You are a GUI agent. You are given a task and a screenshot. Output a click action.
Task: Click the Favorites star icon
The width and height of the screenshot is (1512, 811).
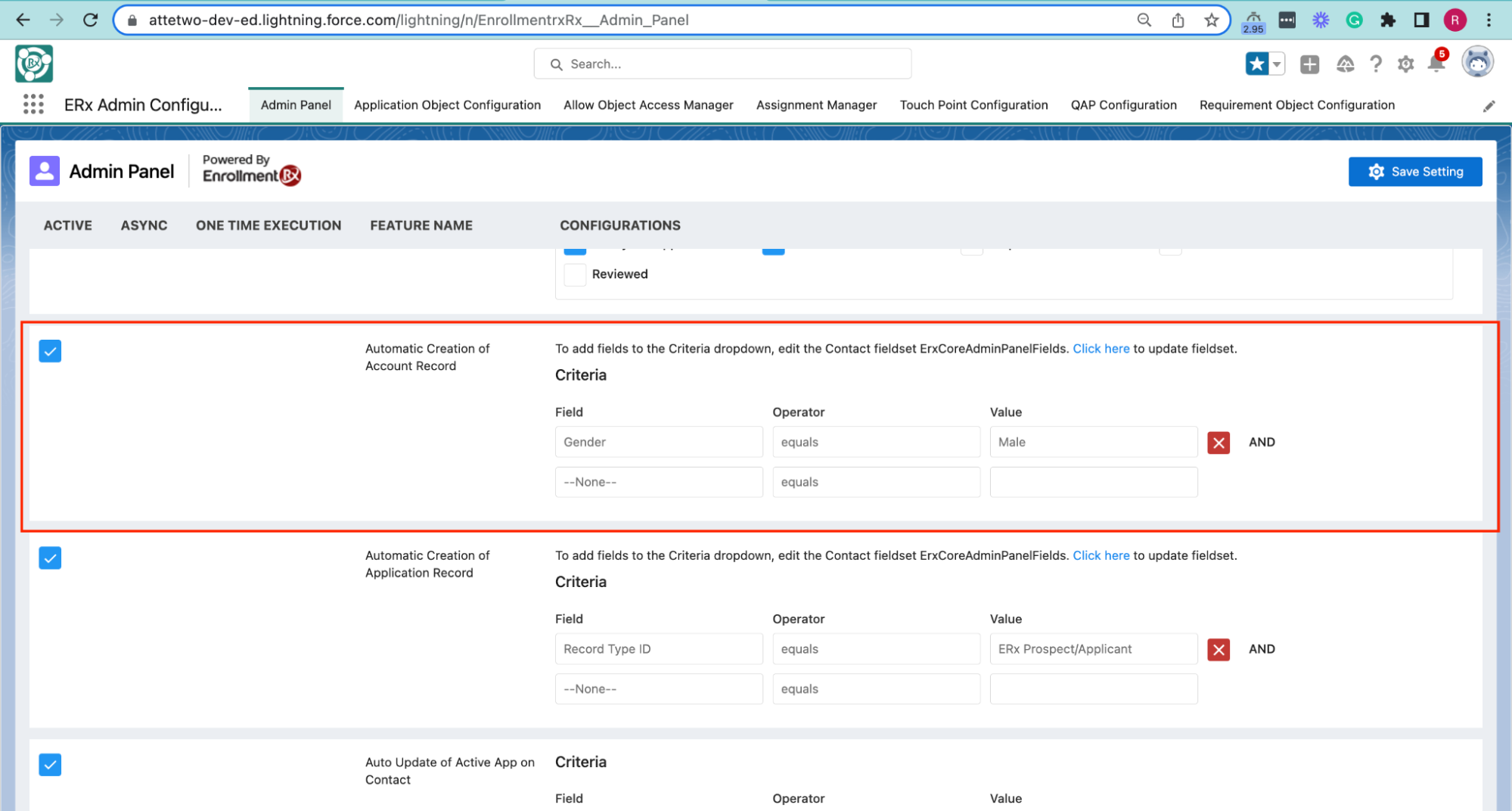click(x=1257, y=64)
